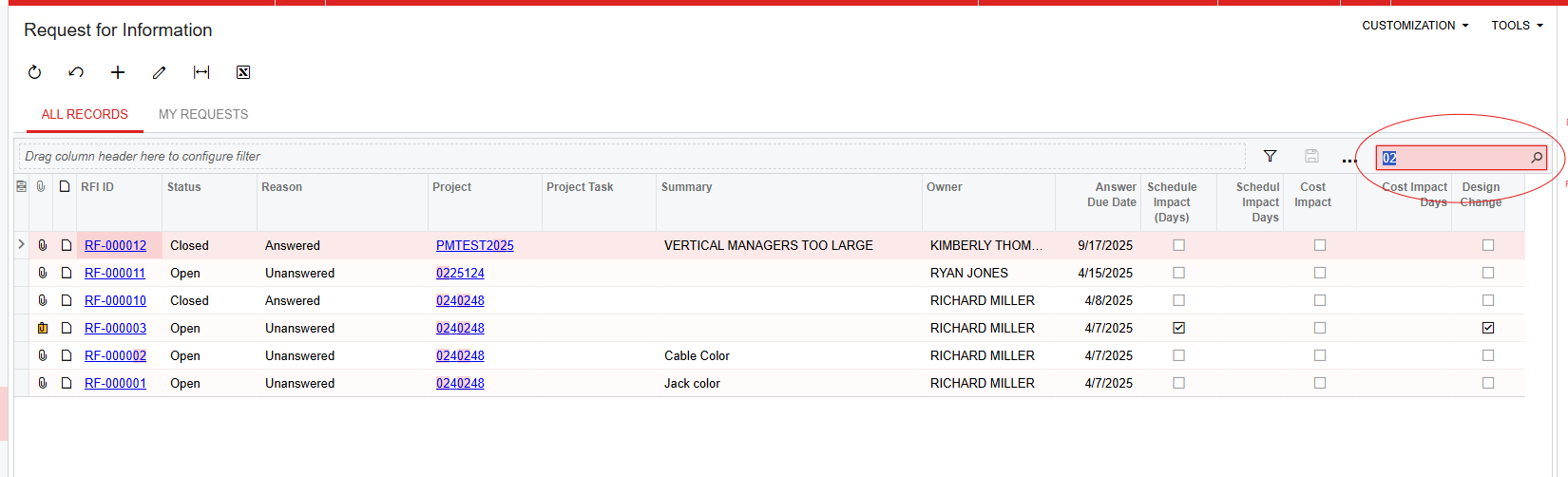Check Design Change box for RF-000012
The image size is (1568, 477).
(x=1488, y=245)
